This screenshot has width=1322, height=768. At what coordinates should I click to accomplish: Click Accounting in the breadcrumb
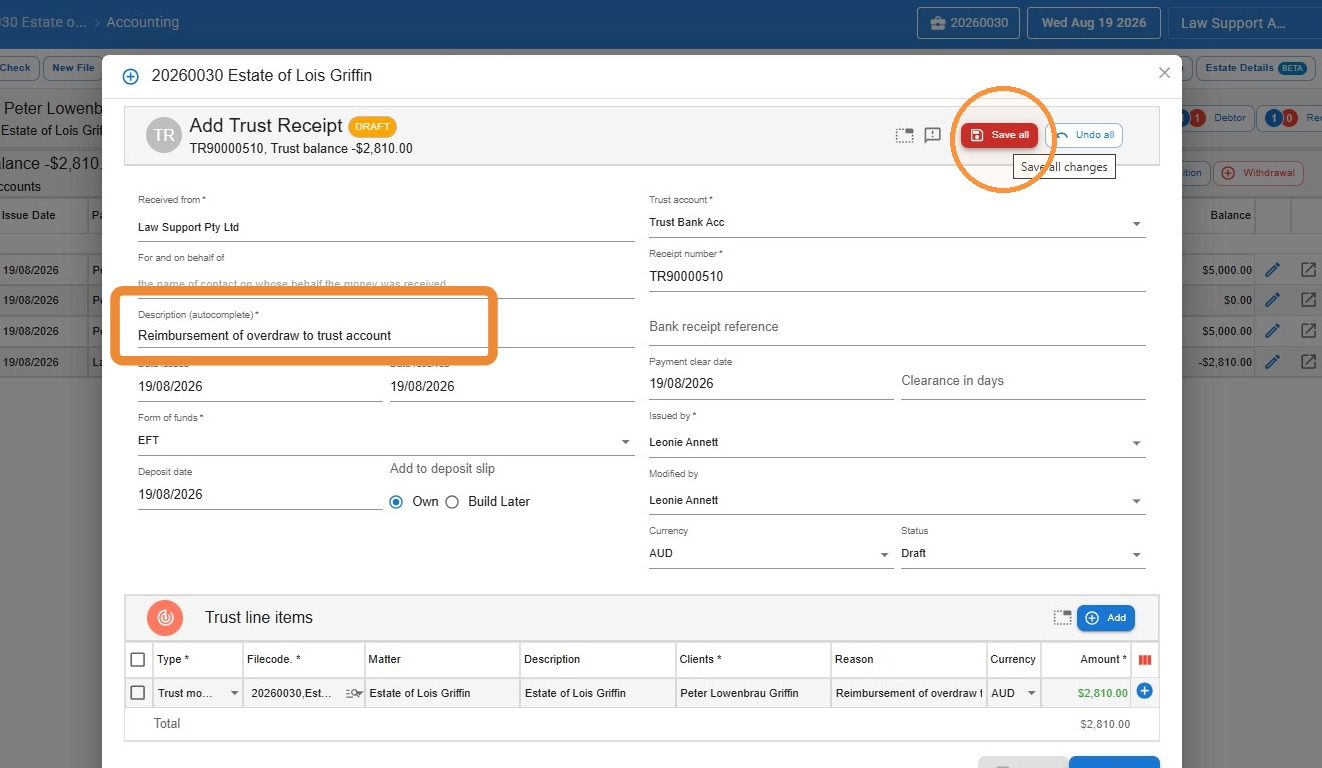click(x=143, y=22)
